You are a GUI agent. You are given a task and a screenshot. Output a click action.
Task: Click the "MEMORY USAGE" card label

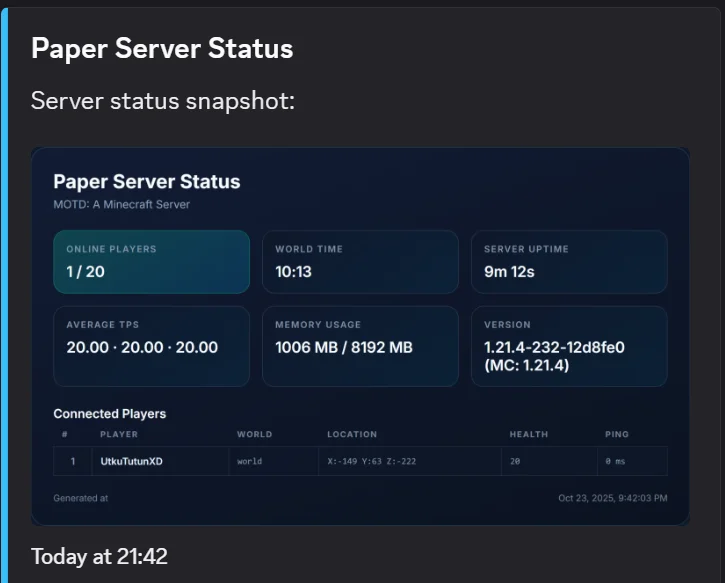click(318, 325)
